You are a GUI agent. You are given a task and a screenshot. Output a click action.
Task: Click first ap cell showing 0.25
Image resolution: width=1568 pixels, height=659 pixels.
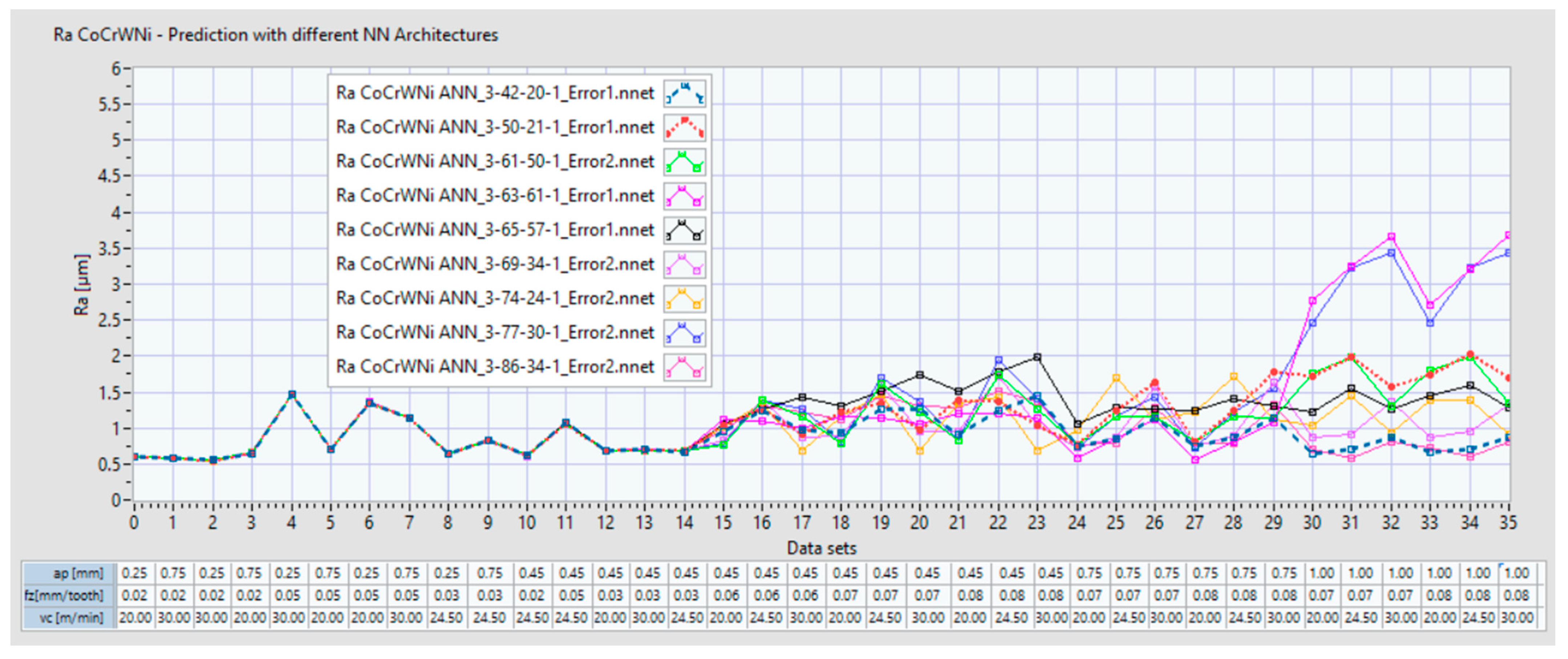coord(134,573)
